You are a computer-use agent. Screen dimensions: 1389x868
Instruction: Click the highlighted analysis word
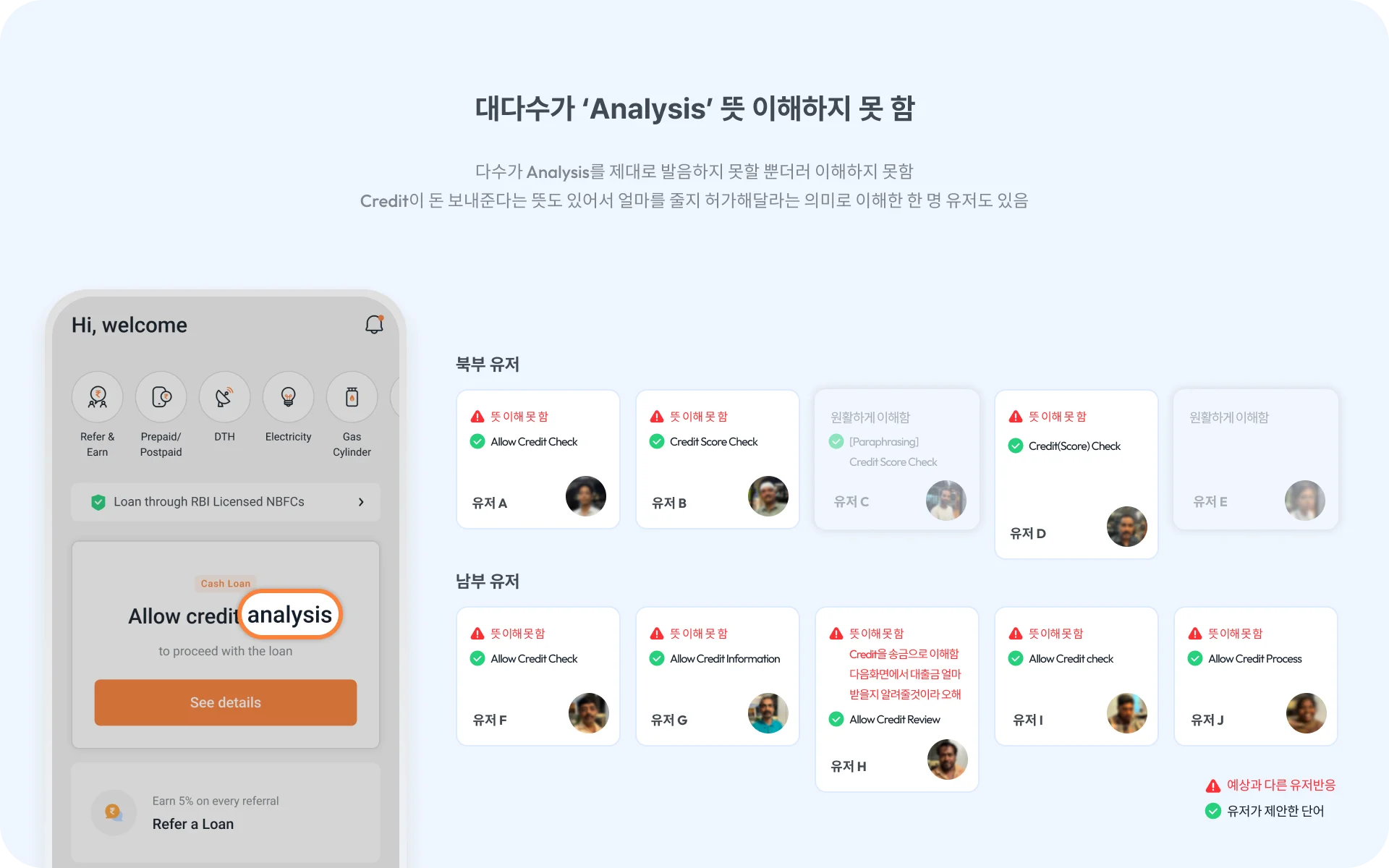point(289,615)
